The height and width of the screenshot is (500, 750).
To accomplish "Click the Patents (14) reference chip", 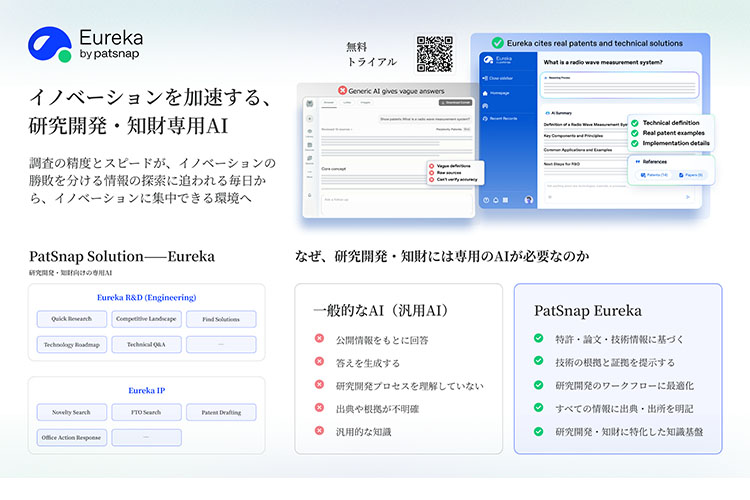I will (654, 175).
